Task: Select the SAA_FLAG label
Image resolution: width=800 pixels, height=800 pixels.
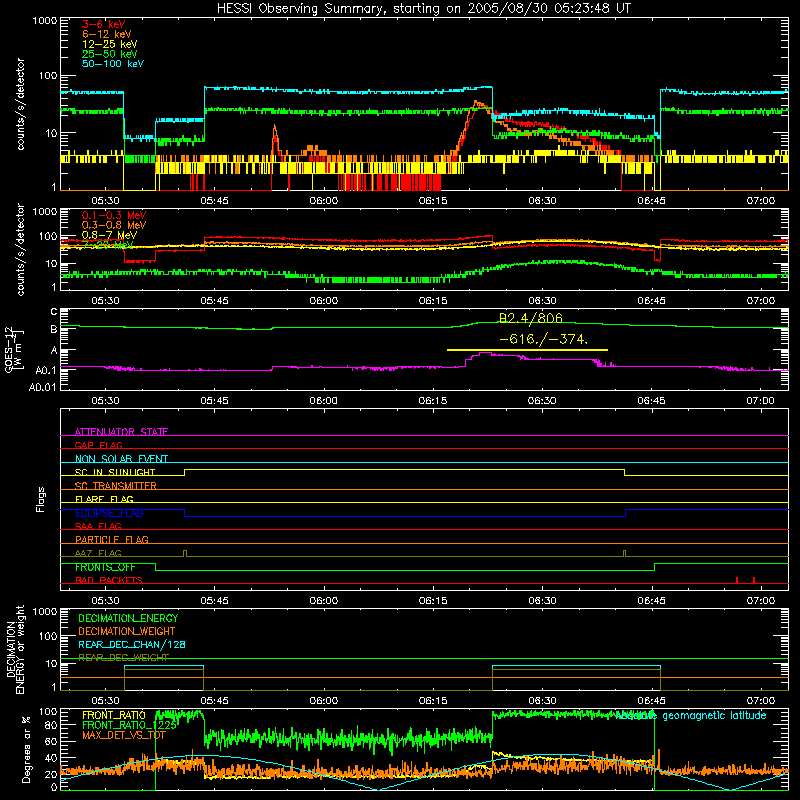Action: 98,526
